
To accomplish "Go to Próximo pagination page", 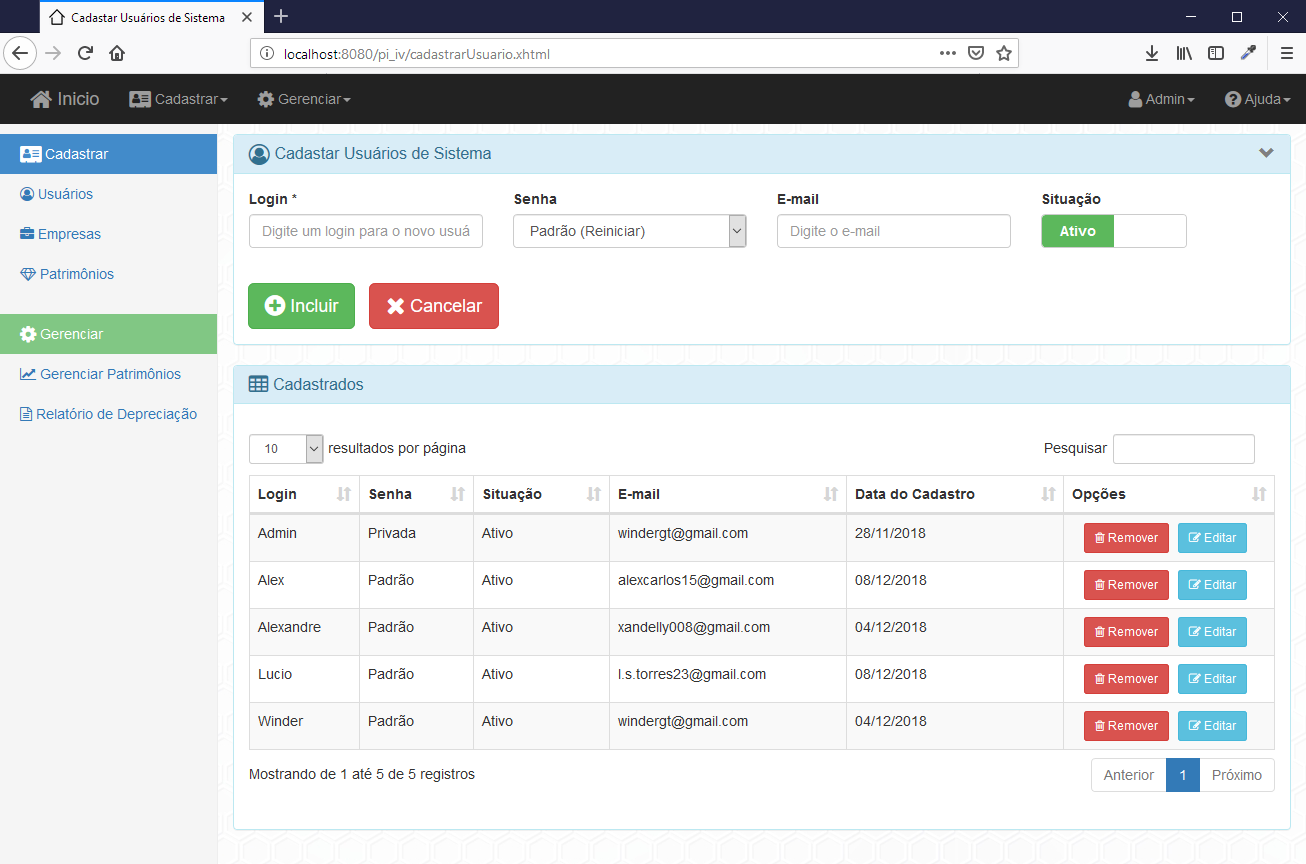I will [1237, 775].
